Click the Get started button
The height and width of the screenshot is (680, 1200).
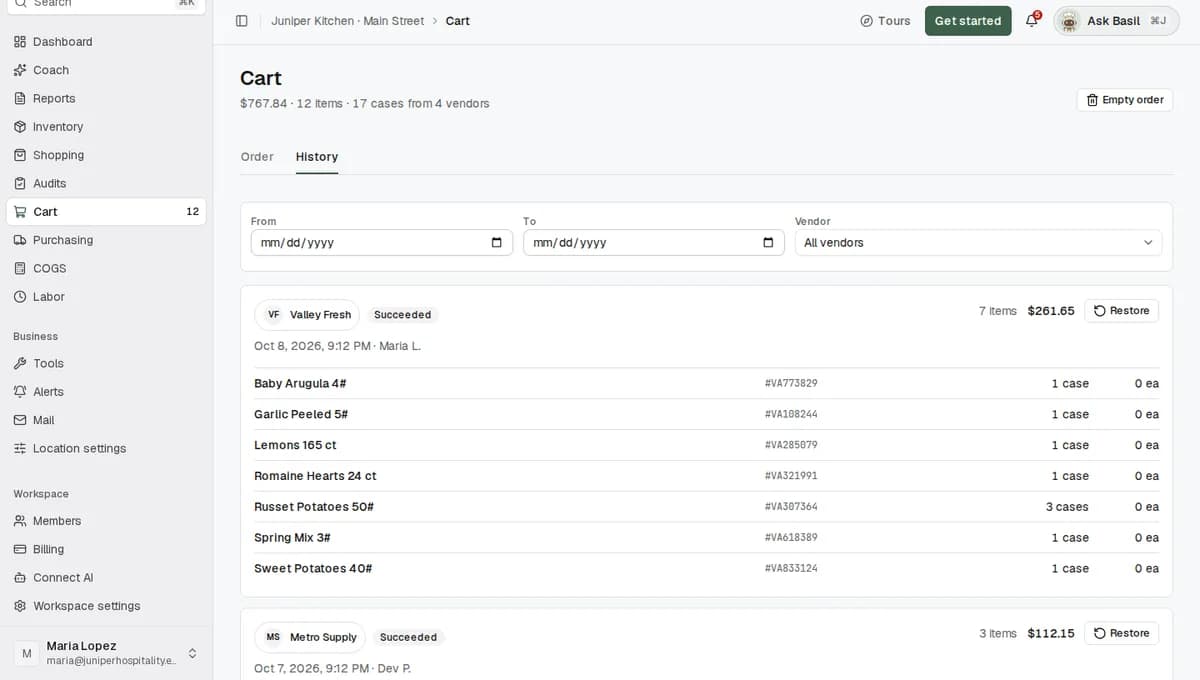pos(968,21)
